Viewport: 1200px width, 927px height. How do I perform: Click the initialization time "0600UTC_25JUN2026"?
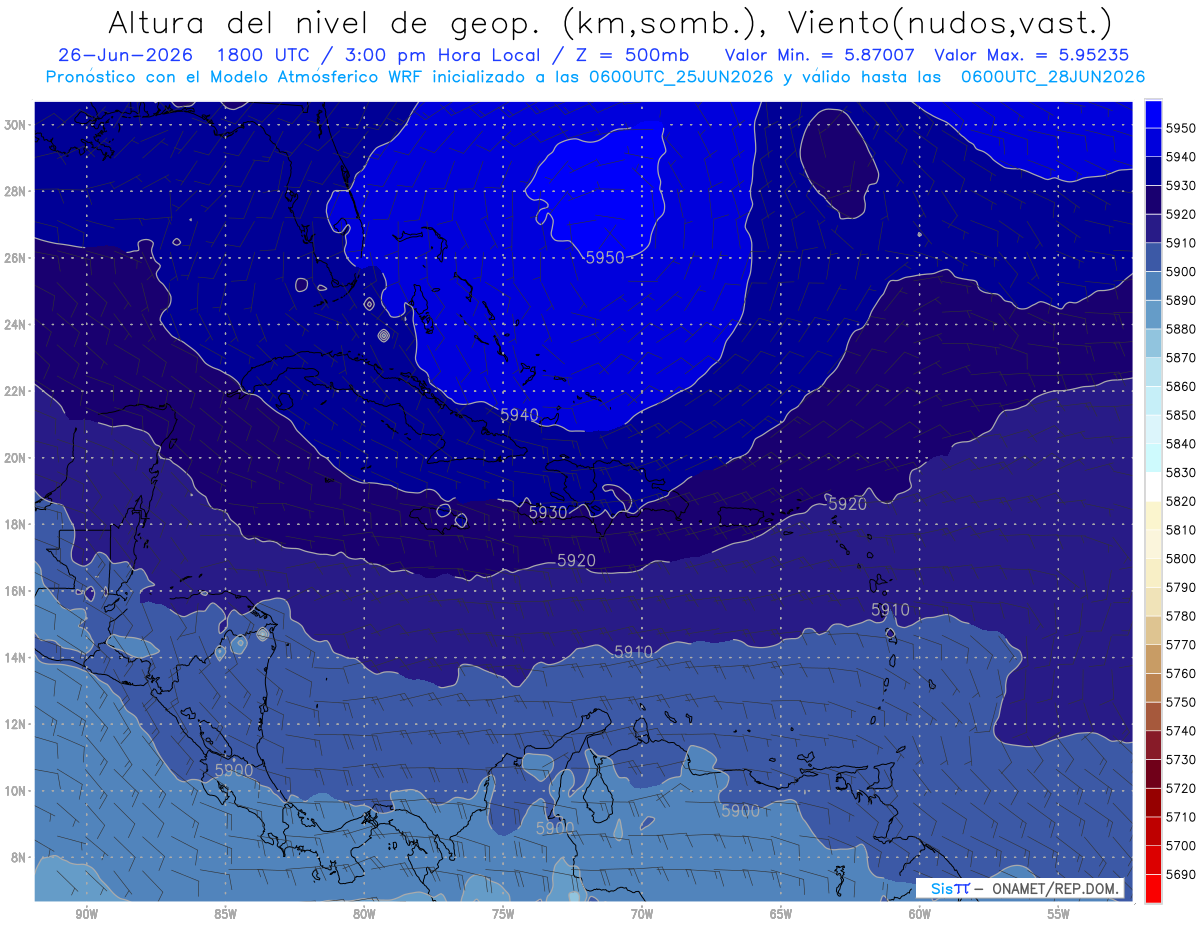[x=681, y=77]
